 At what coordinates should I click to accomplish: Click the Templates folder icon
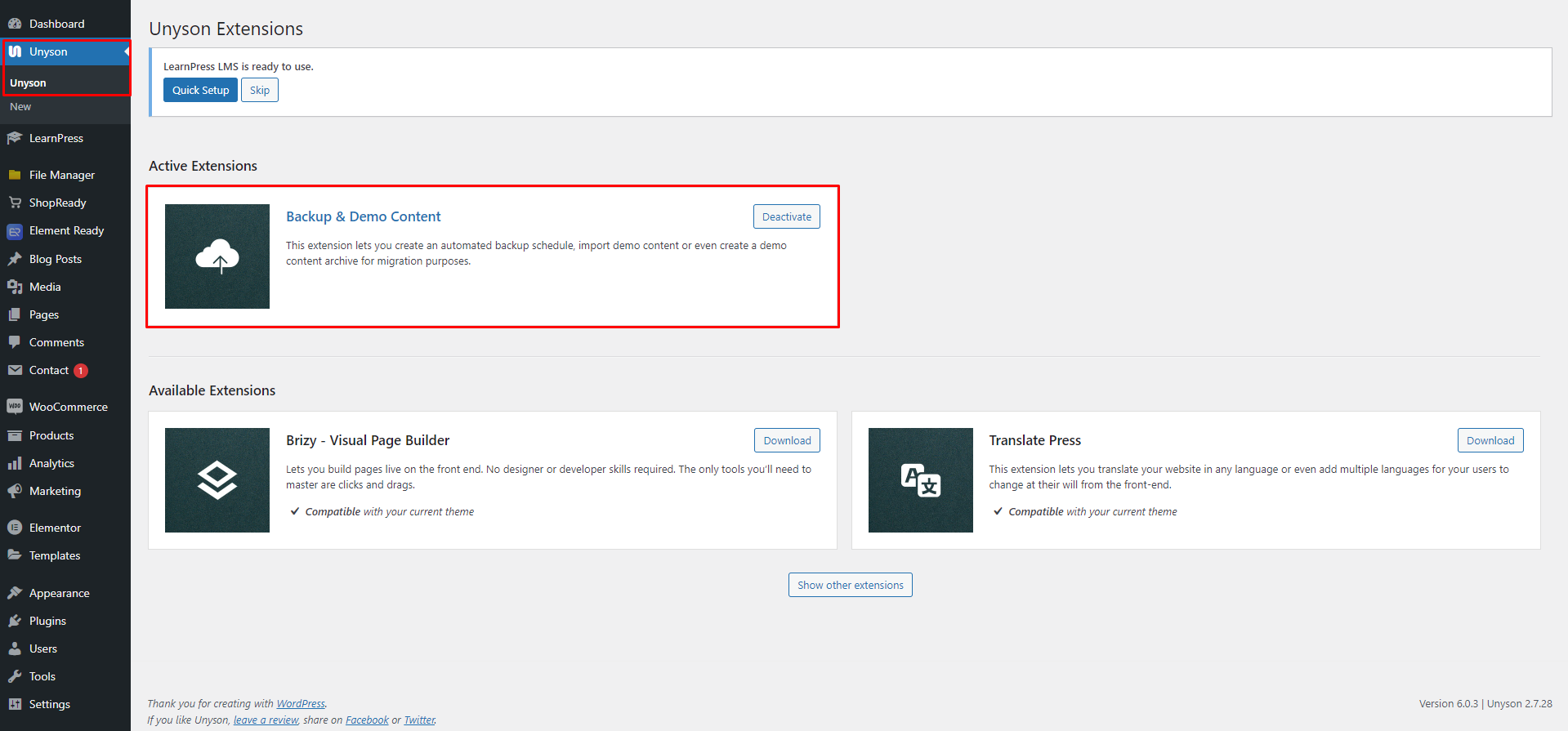tap(15, 555)
